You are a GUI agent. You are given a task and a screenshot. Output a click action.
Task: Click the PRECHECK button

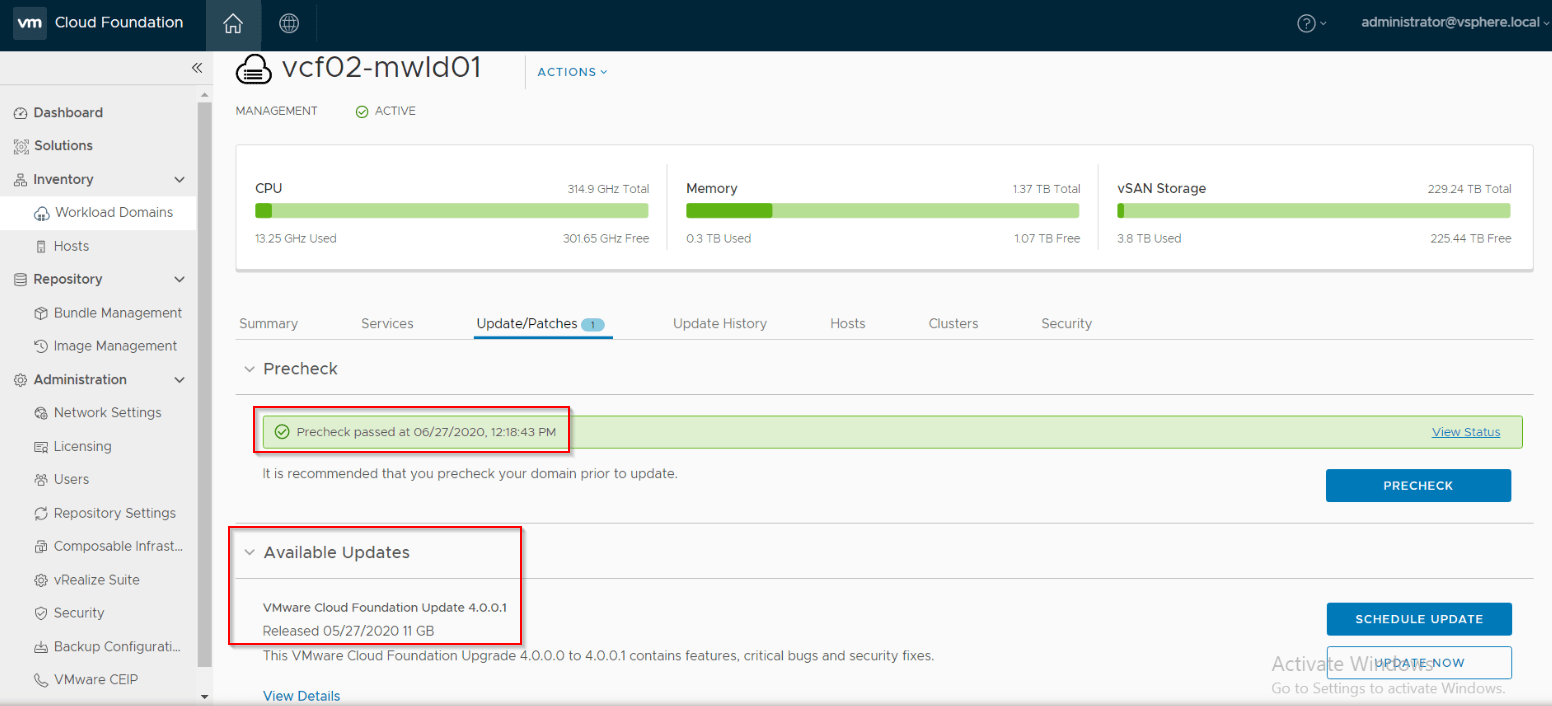coord(1418,485)
